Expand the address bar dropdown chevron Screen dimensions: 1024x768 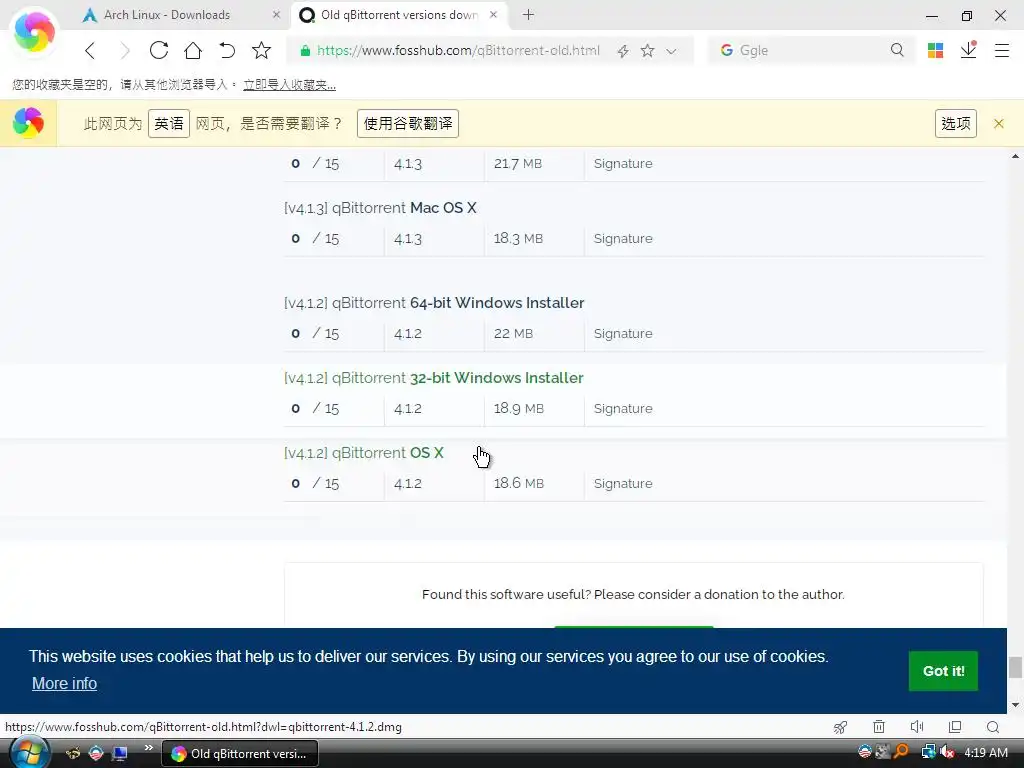(x=671, y=51)
